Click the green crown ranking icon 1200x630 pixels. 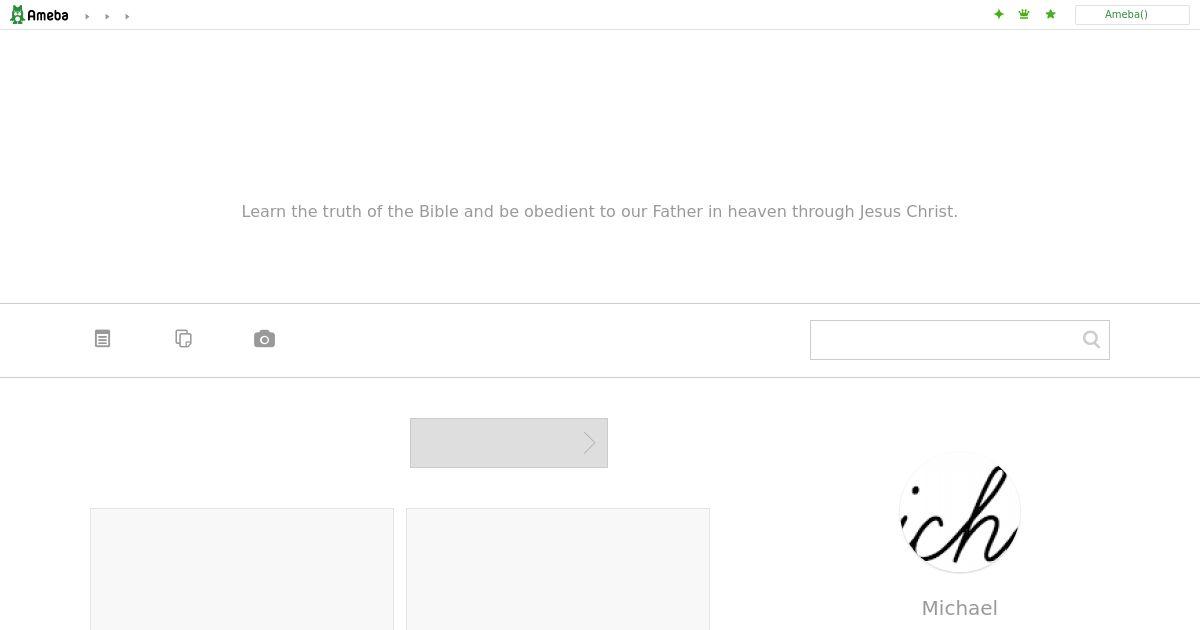click(x=1024, y=14)
